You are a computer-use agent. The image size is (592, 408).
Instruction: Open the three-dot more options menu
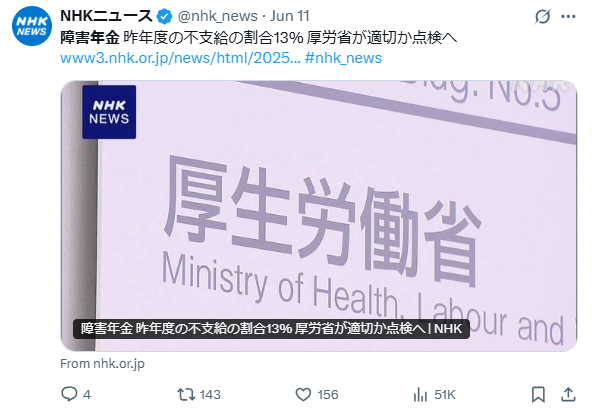click(568, 16)
